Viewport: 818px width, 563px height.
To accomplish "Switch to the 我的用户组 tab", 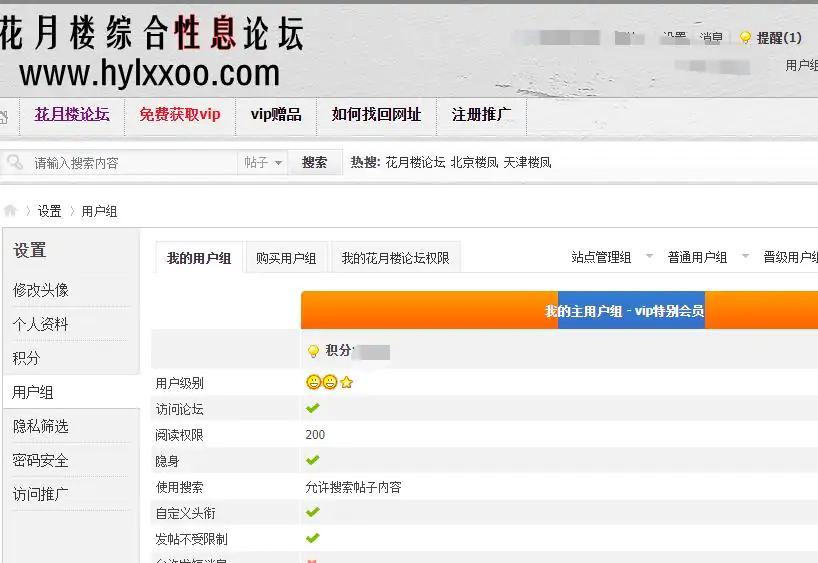I will [x=199, y=258].
